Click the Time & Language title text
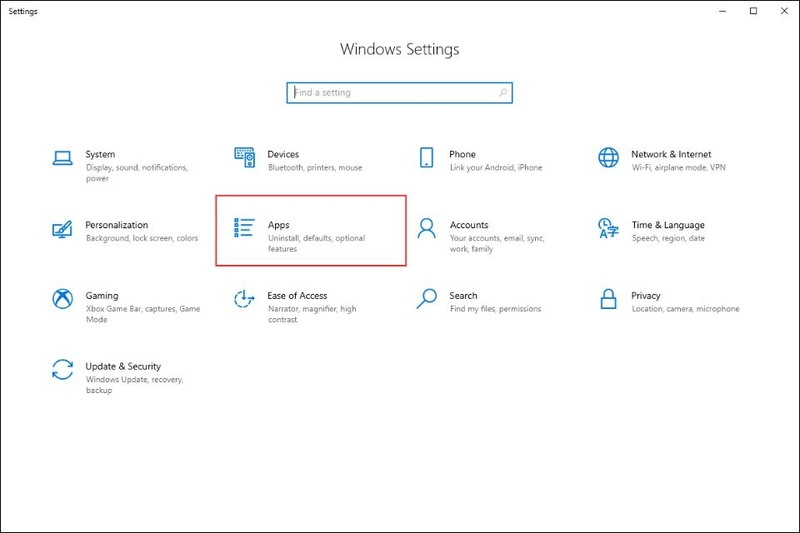 point(668,225)
